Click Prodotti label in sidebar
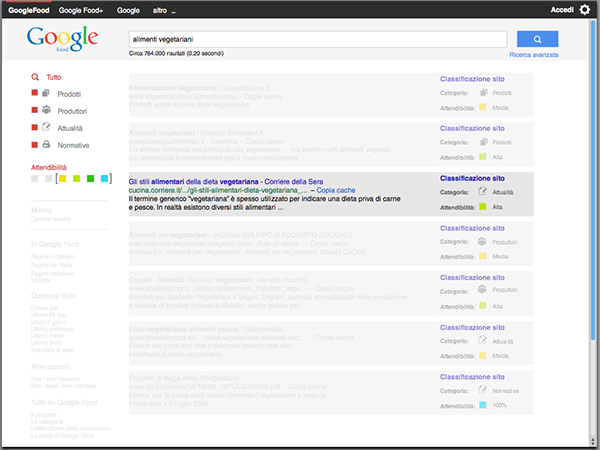 69,94
